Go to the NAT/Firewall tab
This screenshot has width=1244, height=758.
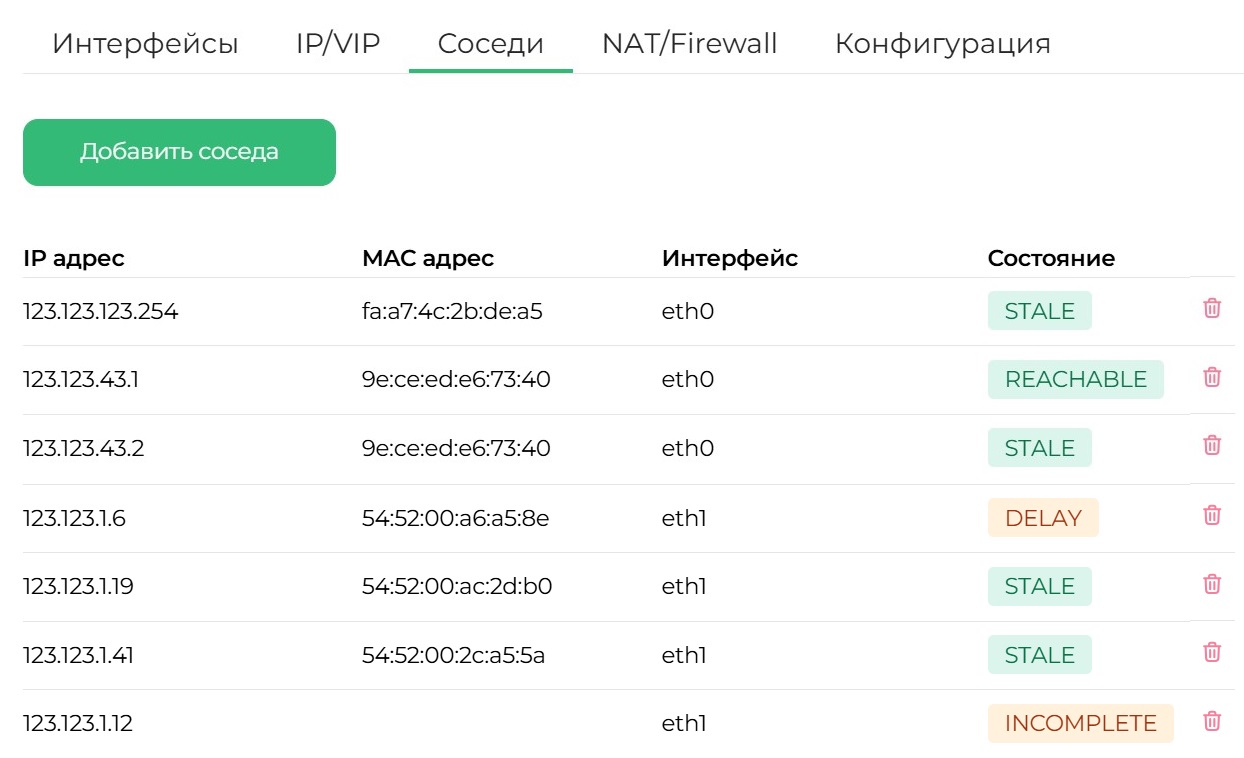pyautogui.click(x=689, y=44)
